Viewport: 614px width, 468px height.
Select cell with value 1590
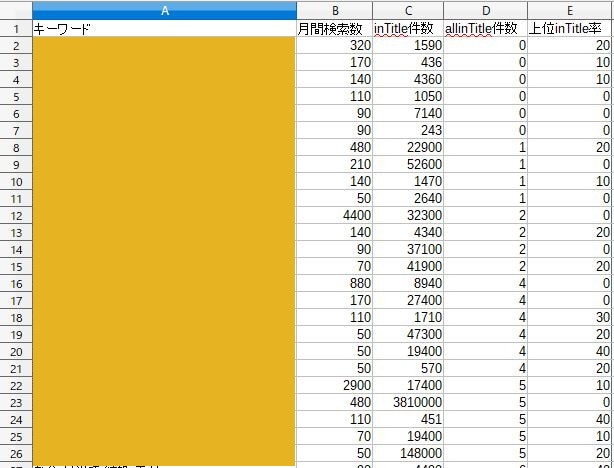click(408, 45)
